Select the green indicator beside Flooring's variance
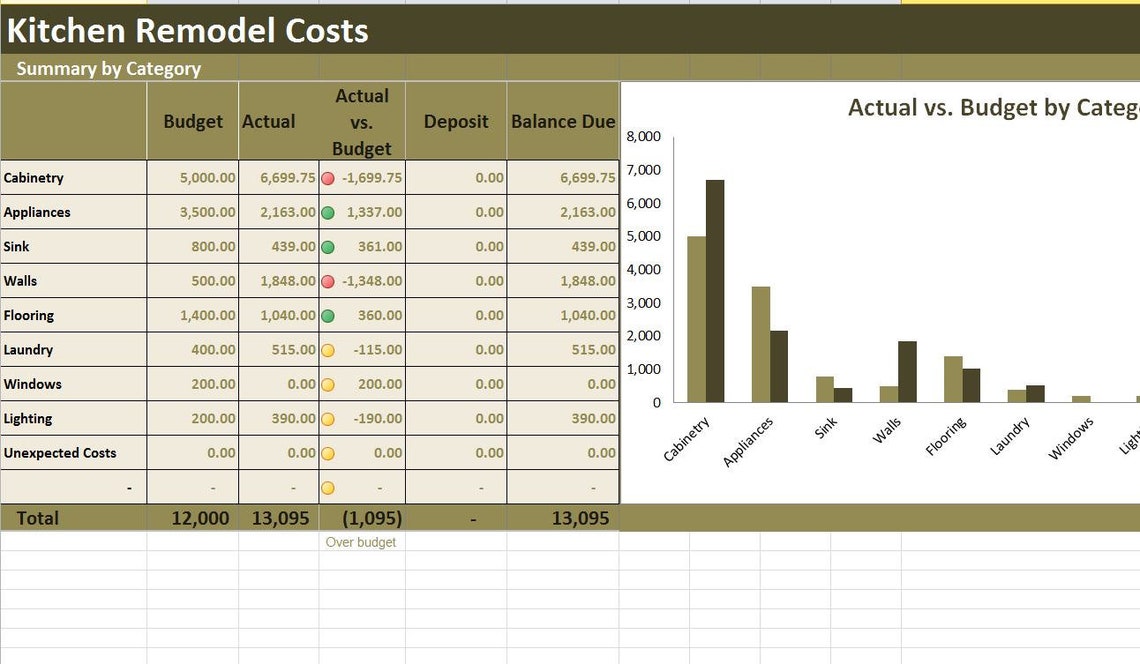1140x664 pixels. coord(327,315)
